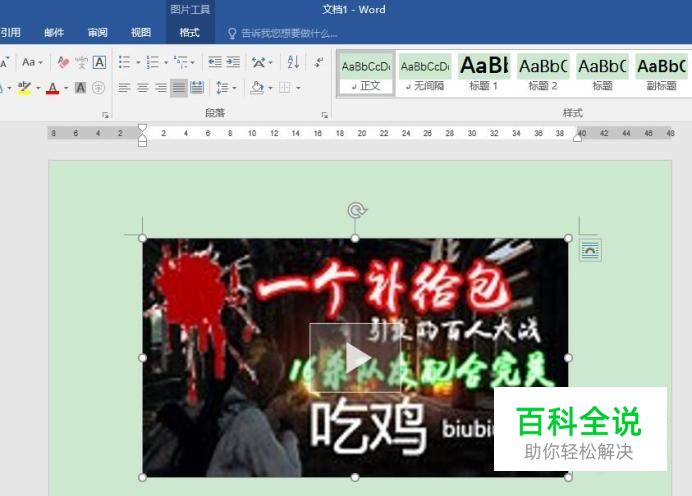The image size is (692, 496).
Task: Select the 格式 (Format) picture tools tab
Action: pos(189,32)
